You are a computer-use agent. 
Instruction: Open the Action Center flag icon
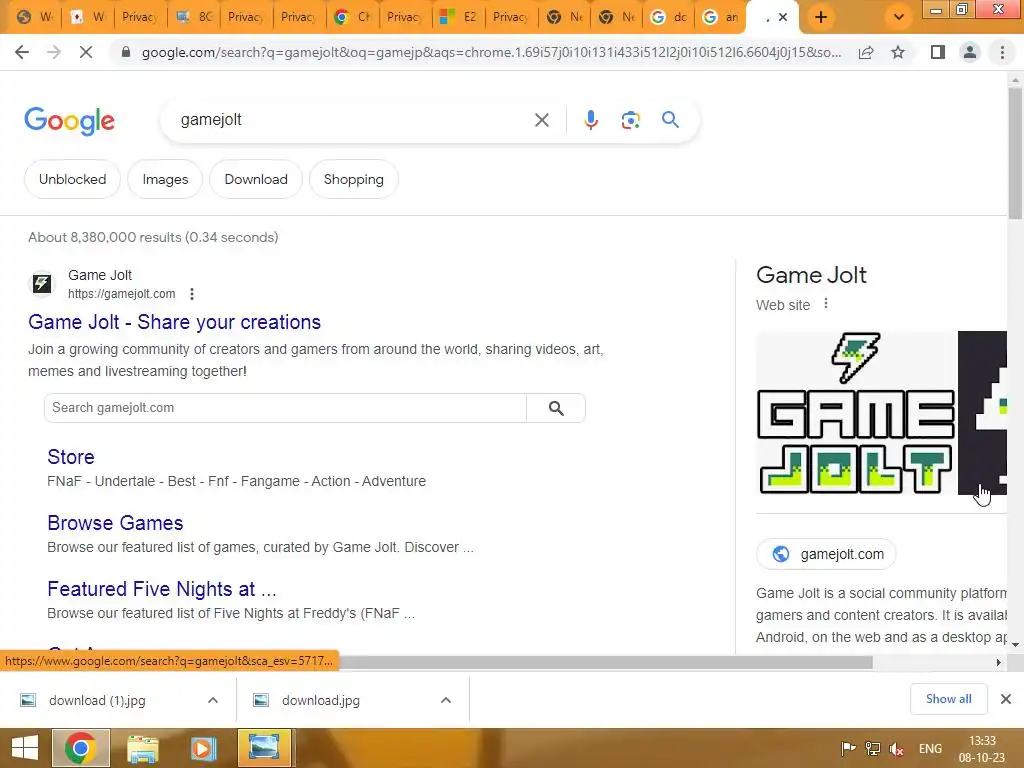[x=848, y=749]
